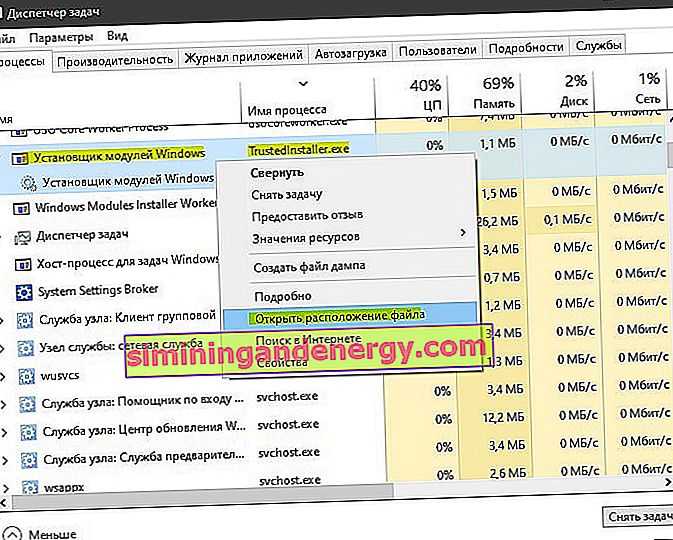
Task: Switch to the Производительность tab
Action: 115,61
